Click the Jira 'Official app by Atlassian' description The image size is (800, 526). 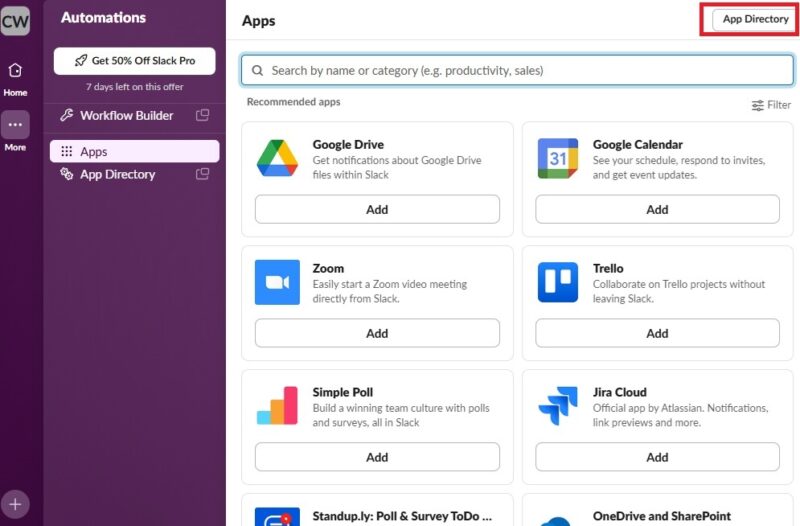coord(680,415)
